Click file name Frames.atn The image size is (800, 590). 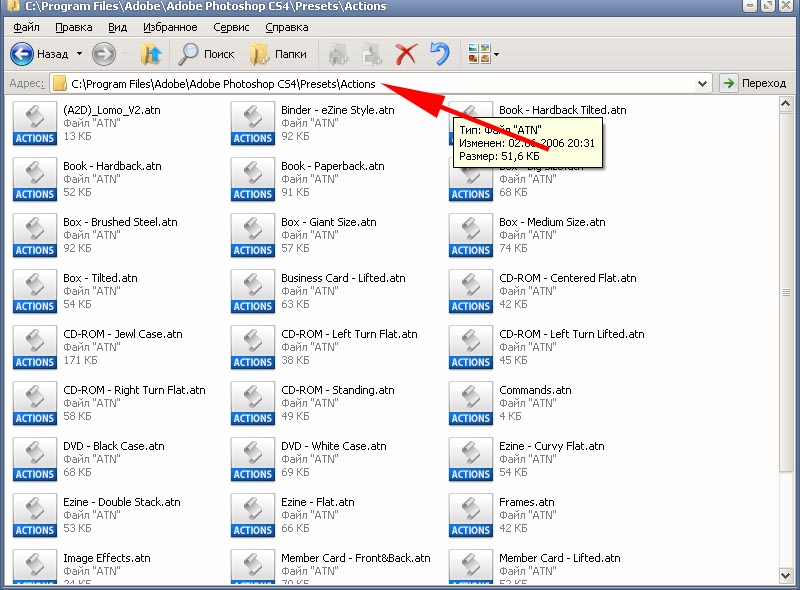[x=527, y=502]
